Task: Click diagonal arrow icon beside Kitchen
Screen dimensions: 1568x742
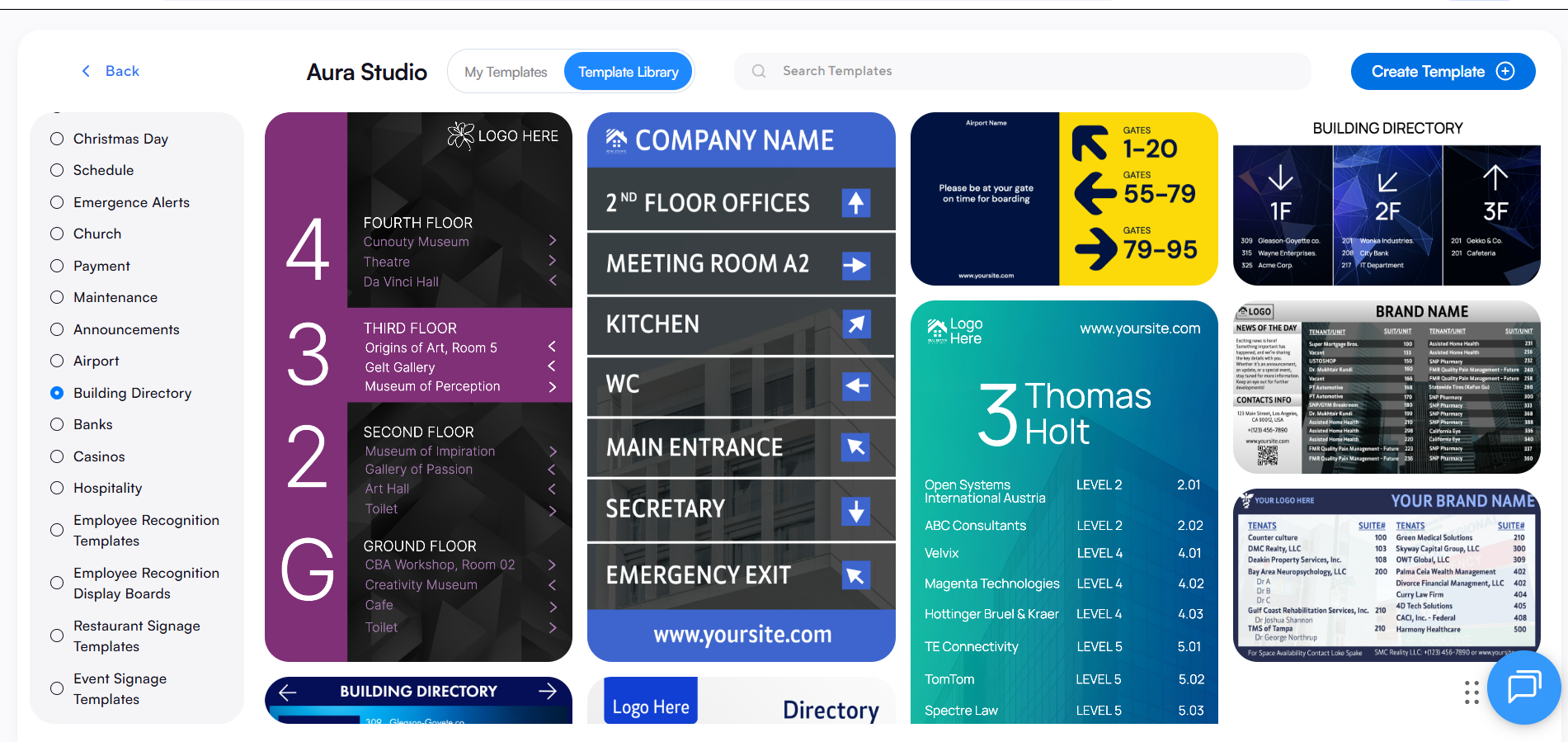Action: pyautogui.click(x=856, y=324)
